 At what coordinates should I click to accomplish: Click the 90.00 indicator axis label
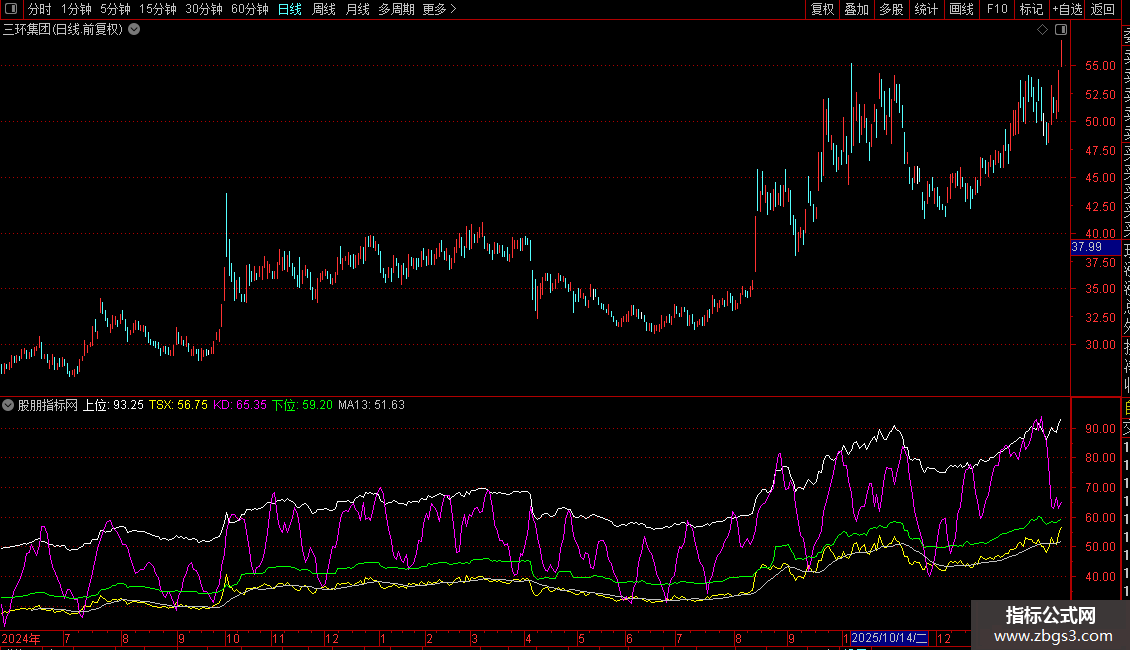(x=1100, y=429)
